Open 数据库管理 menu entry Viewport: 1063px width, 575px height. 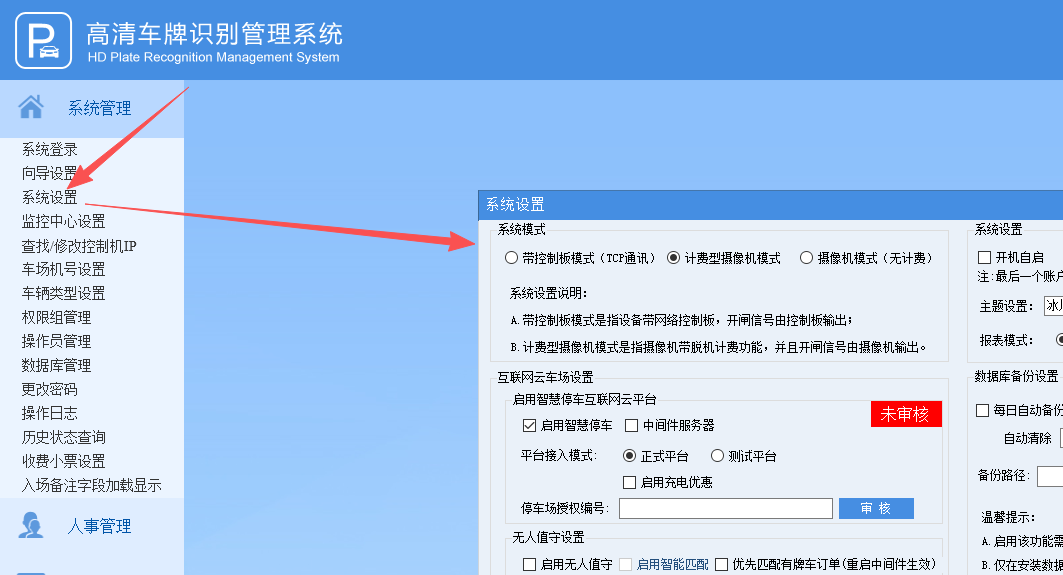click(56, 365)
